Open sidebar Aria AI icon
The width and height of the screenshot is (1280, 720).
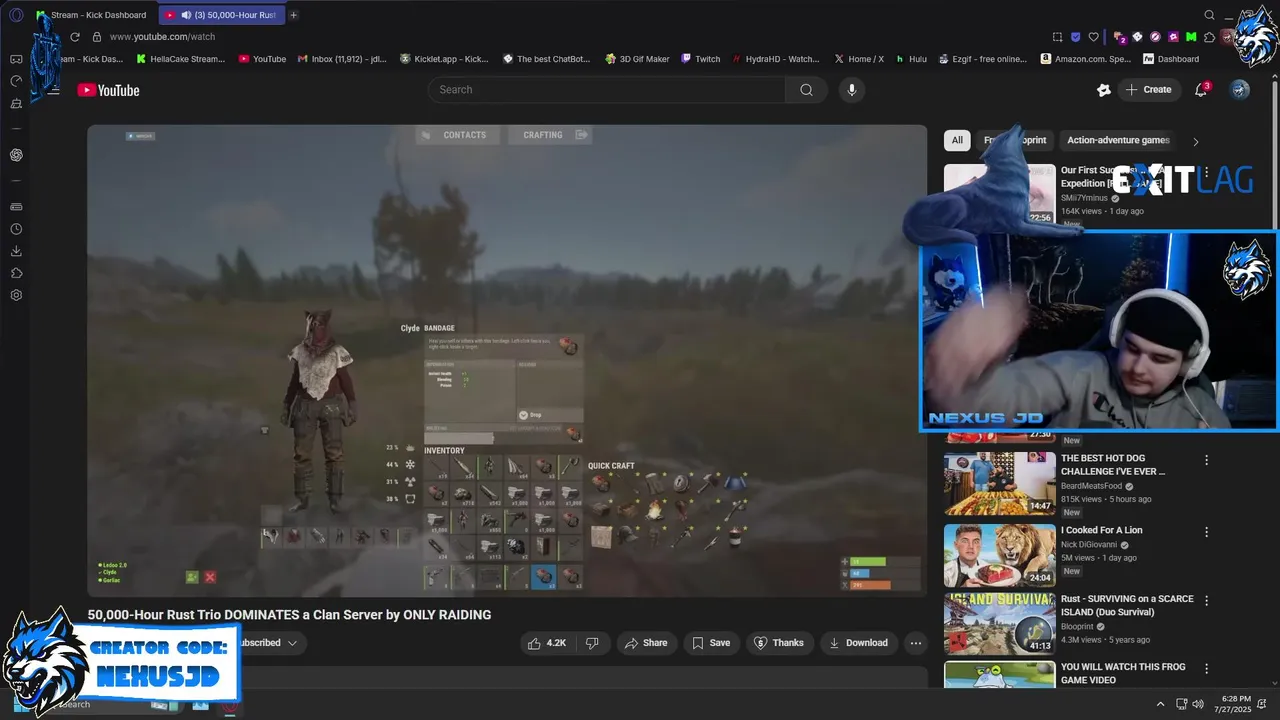pos(16,155)
